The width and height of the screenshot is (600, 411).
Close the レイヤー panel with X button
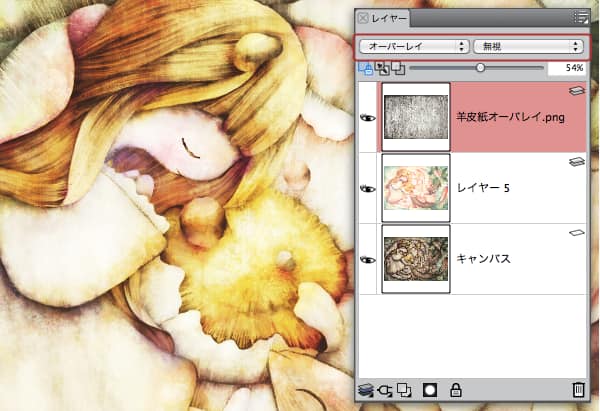[362, 18]
